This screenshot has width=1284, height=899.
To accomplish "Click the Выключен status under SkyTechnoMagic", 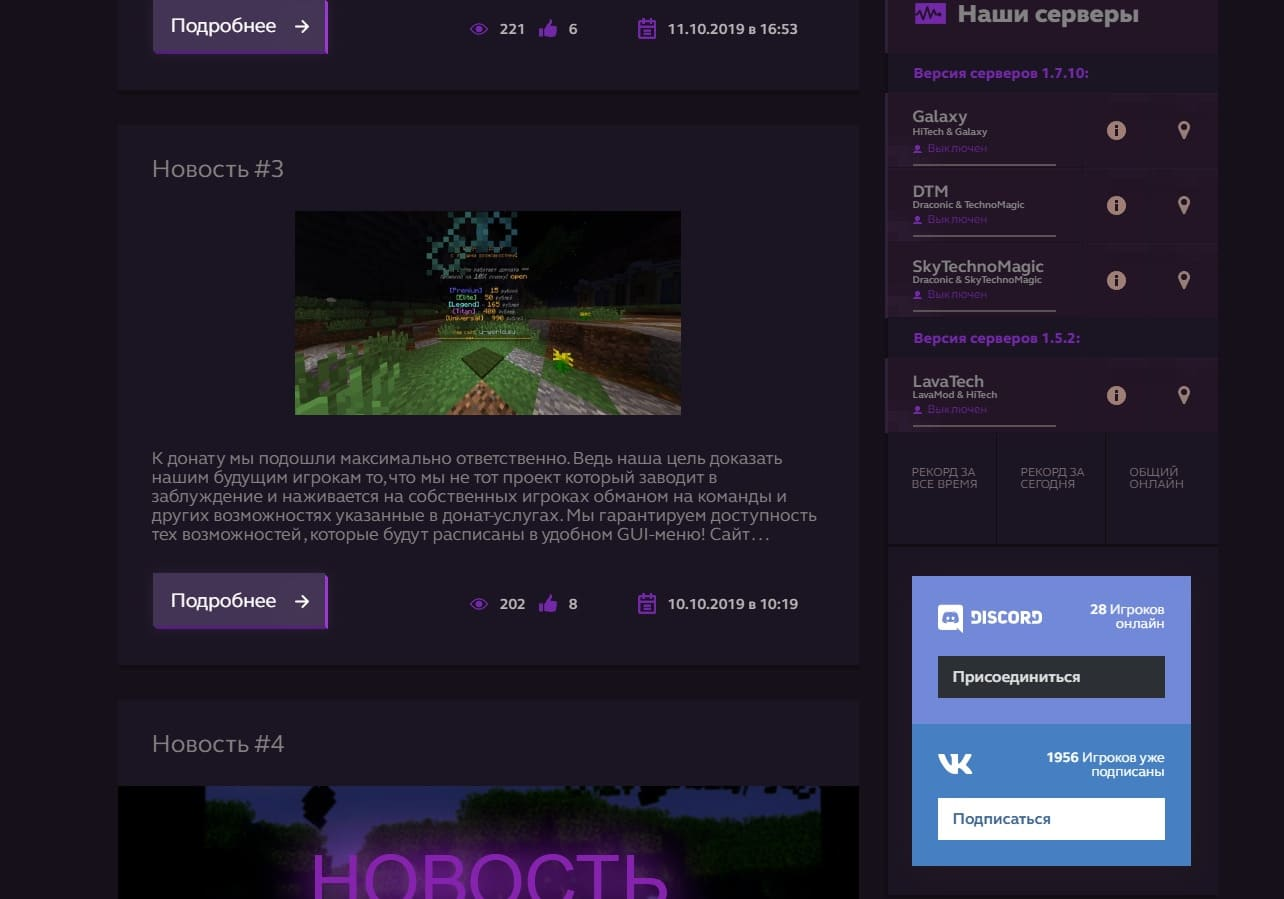I will 957,295.
